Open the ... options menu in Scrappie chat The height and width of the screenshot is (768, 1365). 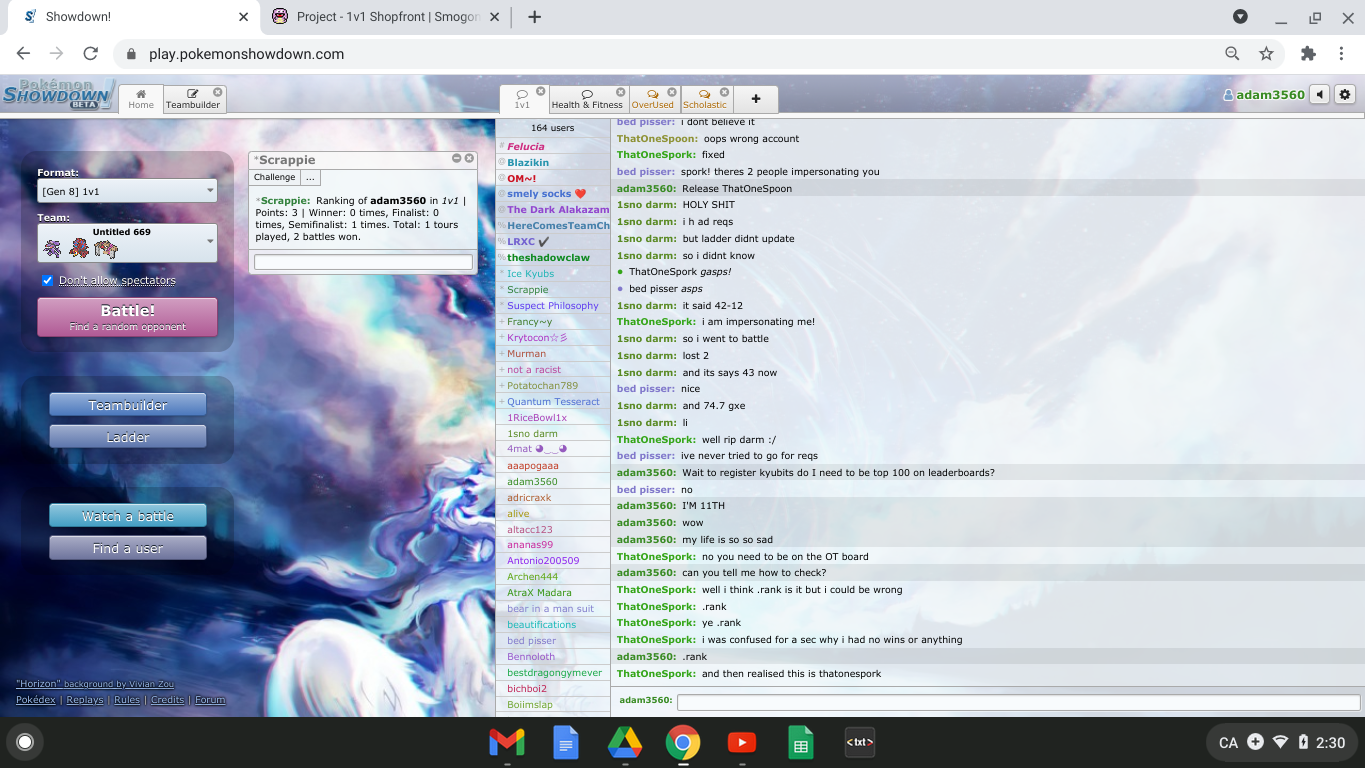click(310, 177)
